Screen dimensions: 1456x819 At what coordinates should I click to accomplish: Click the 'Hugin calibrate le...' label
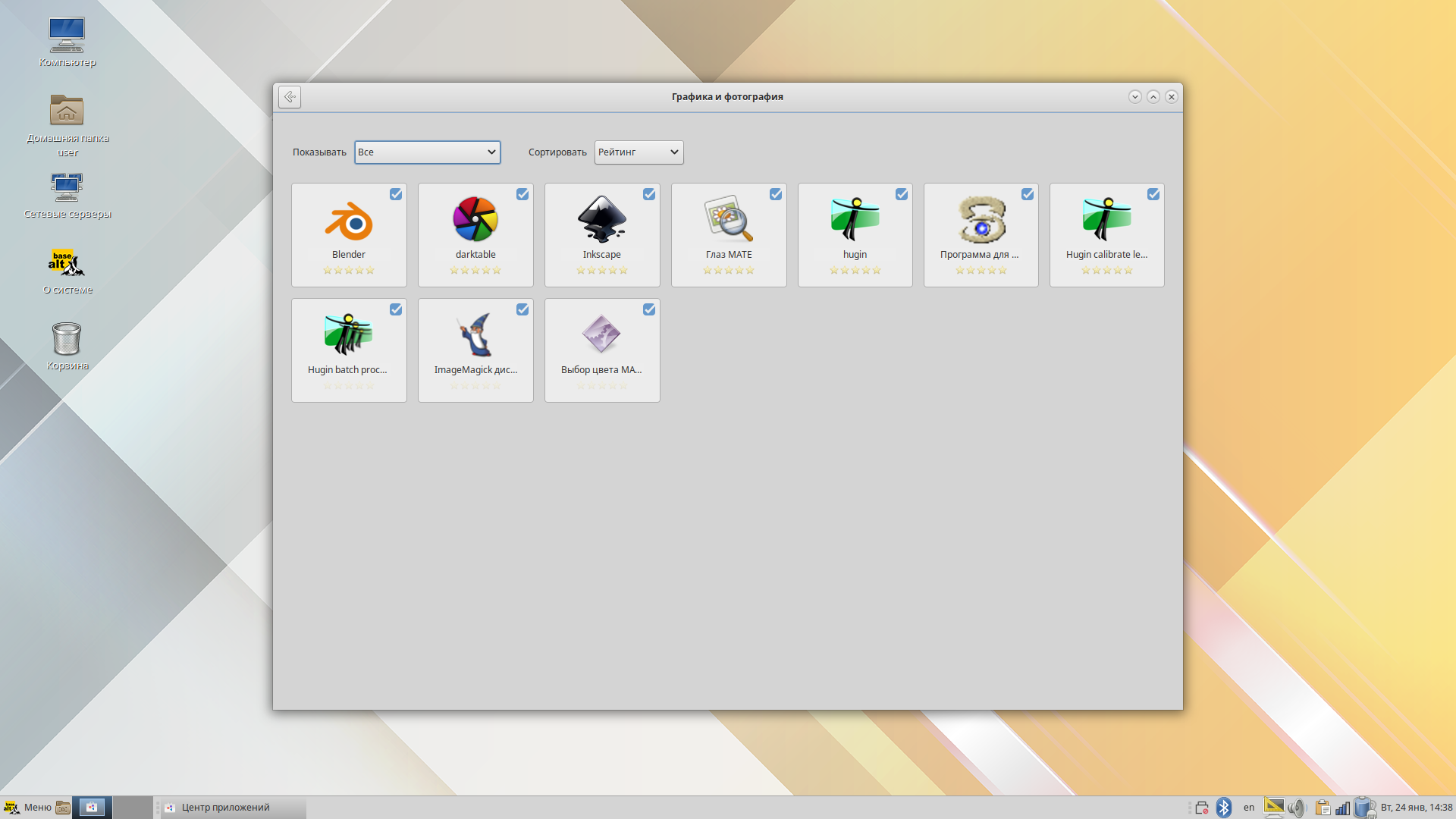tap(1107, 255)
